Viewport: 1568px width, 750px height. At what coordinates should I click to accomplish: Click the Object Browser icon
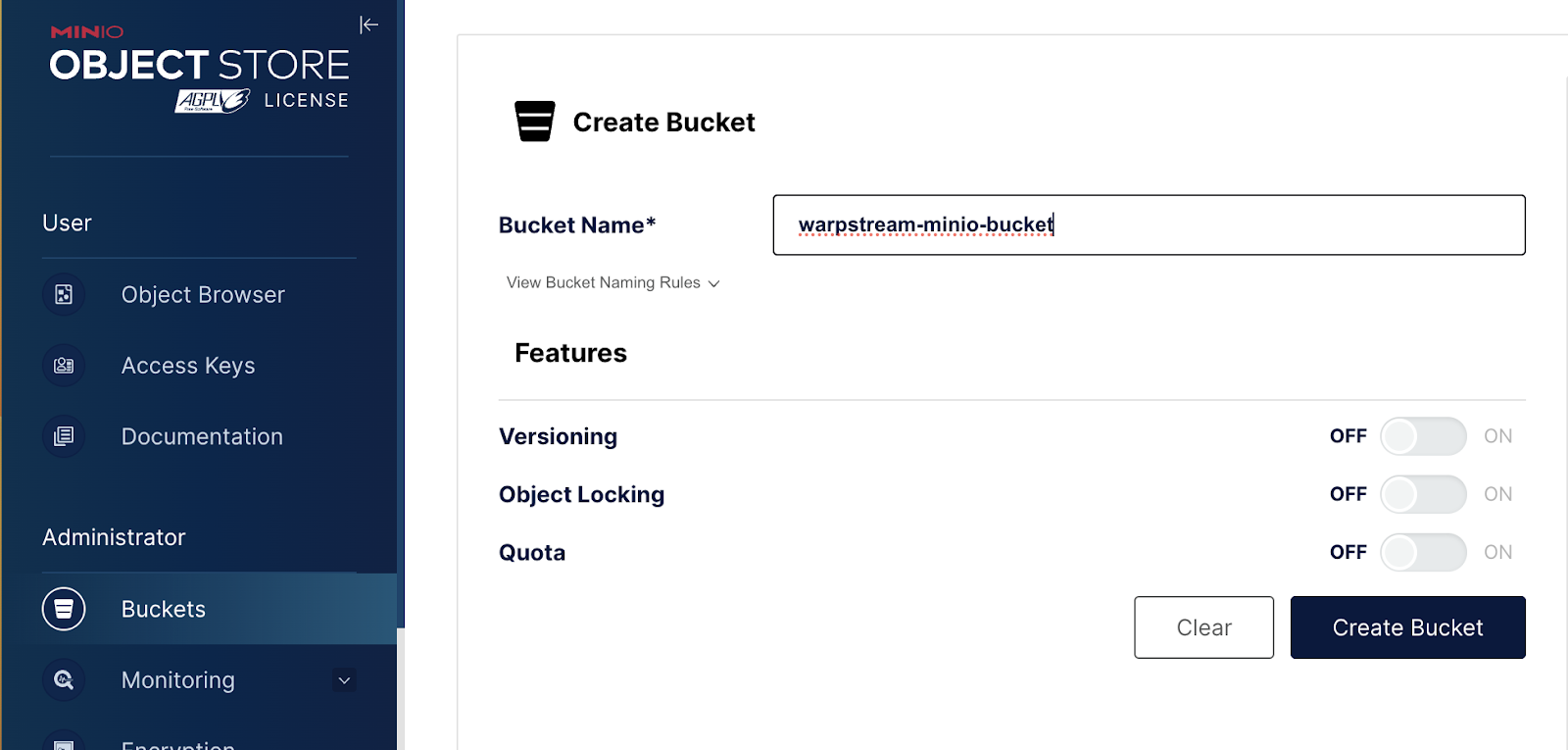coord(64,295)
